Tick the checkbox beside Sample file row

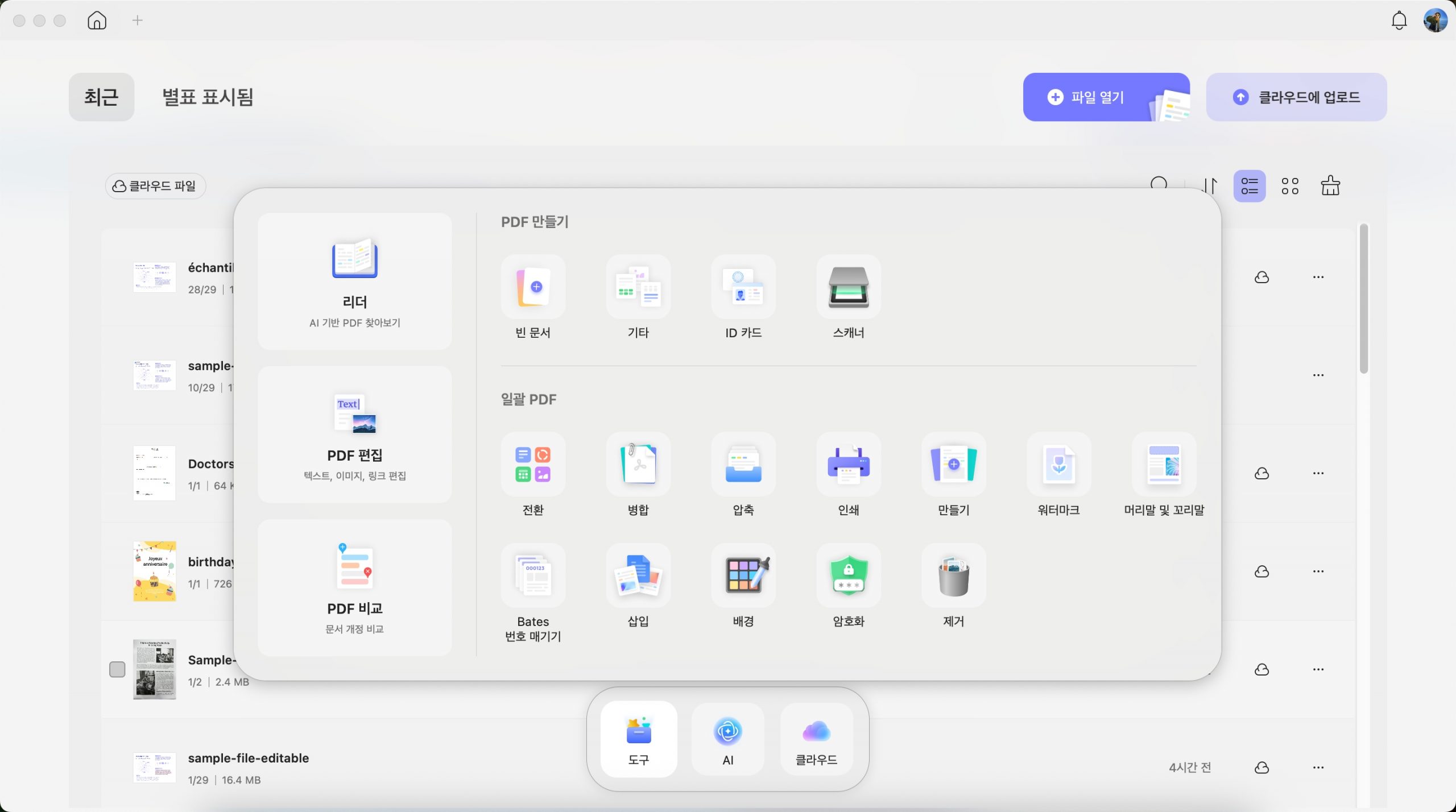point(117,669)
